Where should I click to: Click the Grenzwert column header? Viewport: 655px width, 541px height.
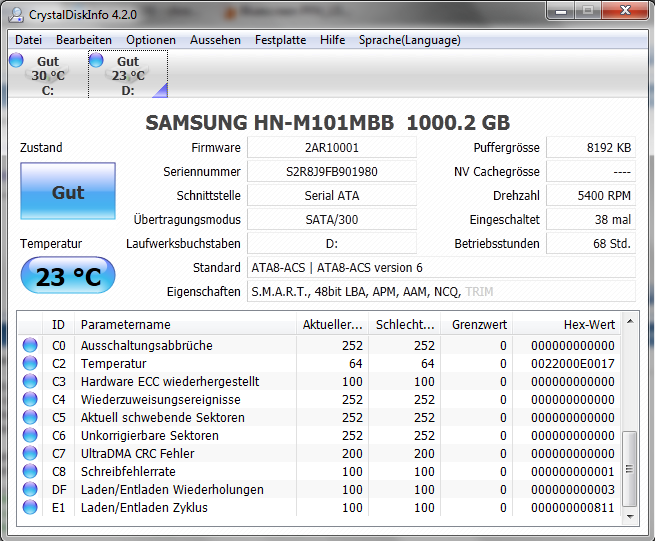[x=477, y=325]
